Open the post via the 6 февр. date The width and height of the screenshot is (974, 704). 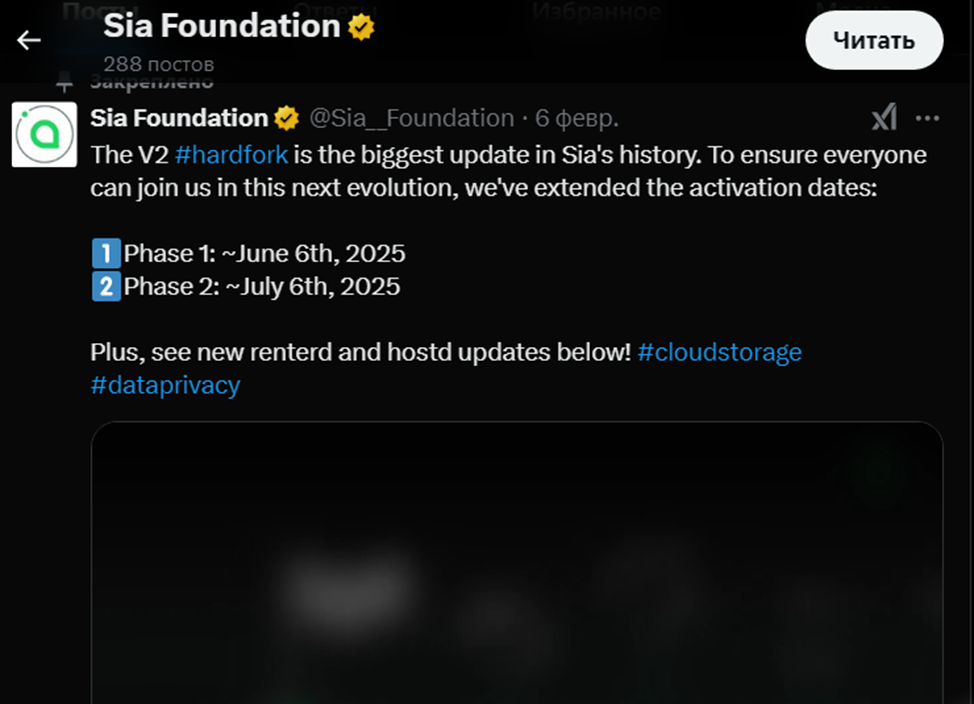[577, 118]
